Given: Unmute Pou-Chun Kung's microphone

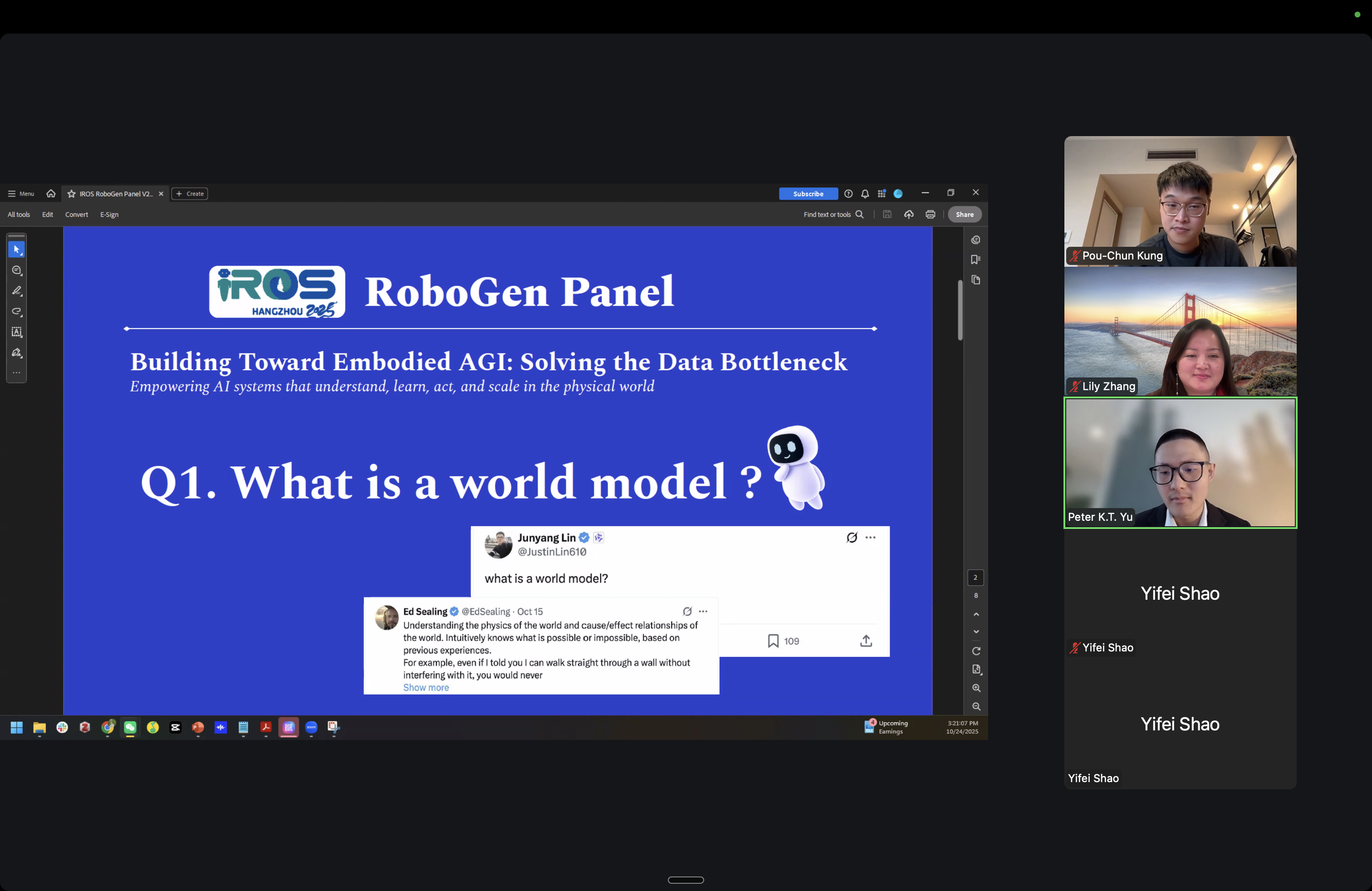Looking at the screenshot, I should (1075, 256).
